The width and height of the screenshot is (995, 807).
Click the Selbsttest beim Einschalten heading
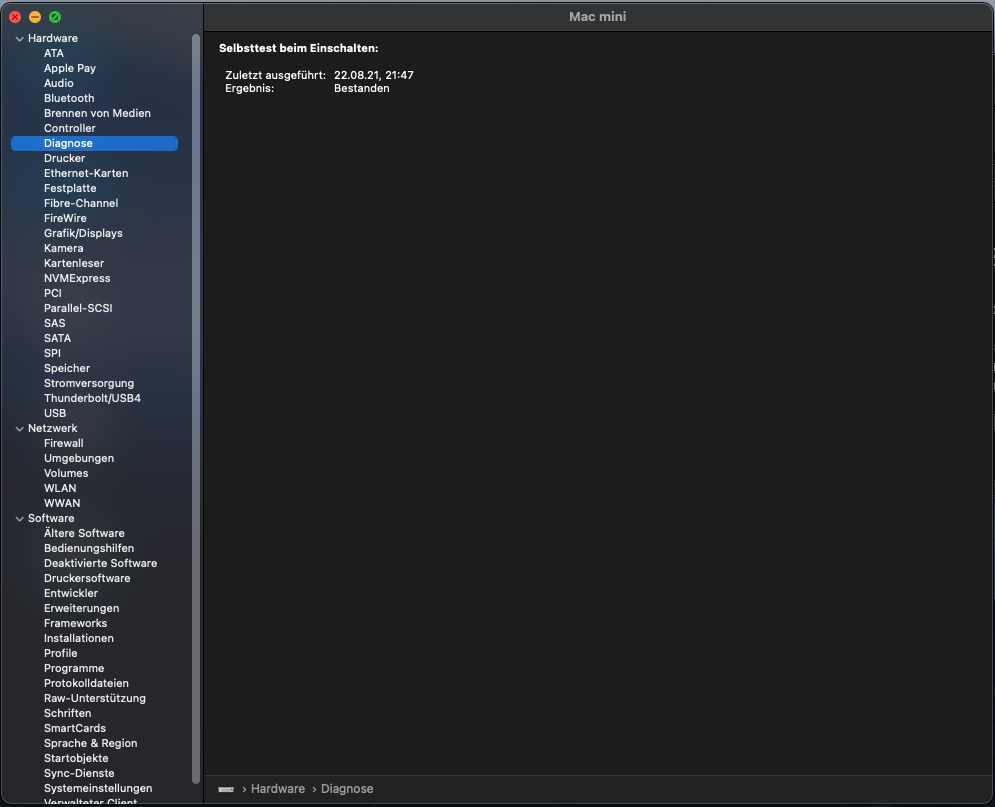[x=299, y=49]
